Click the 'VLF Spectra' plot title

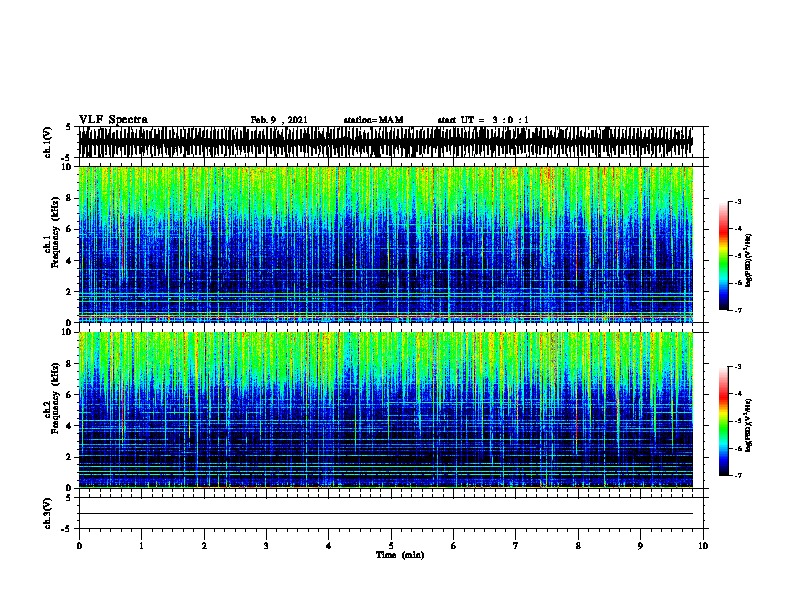[113, 120]
